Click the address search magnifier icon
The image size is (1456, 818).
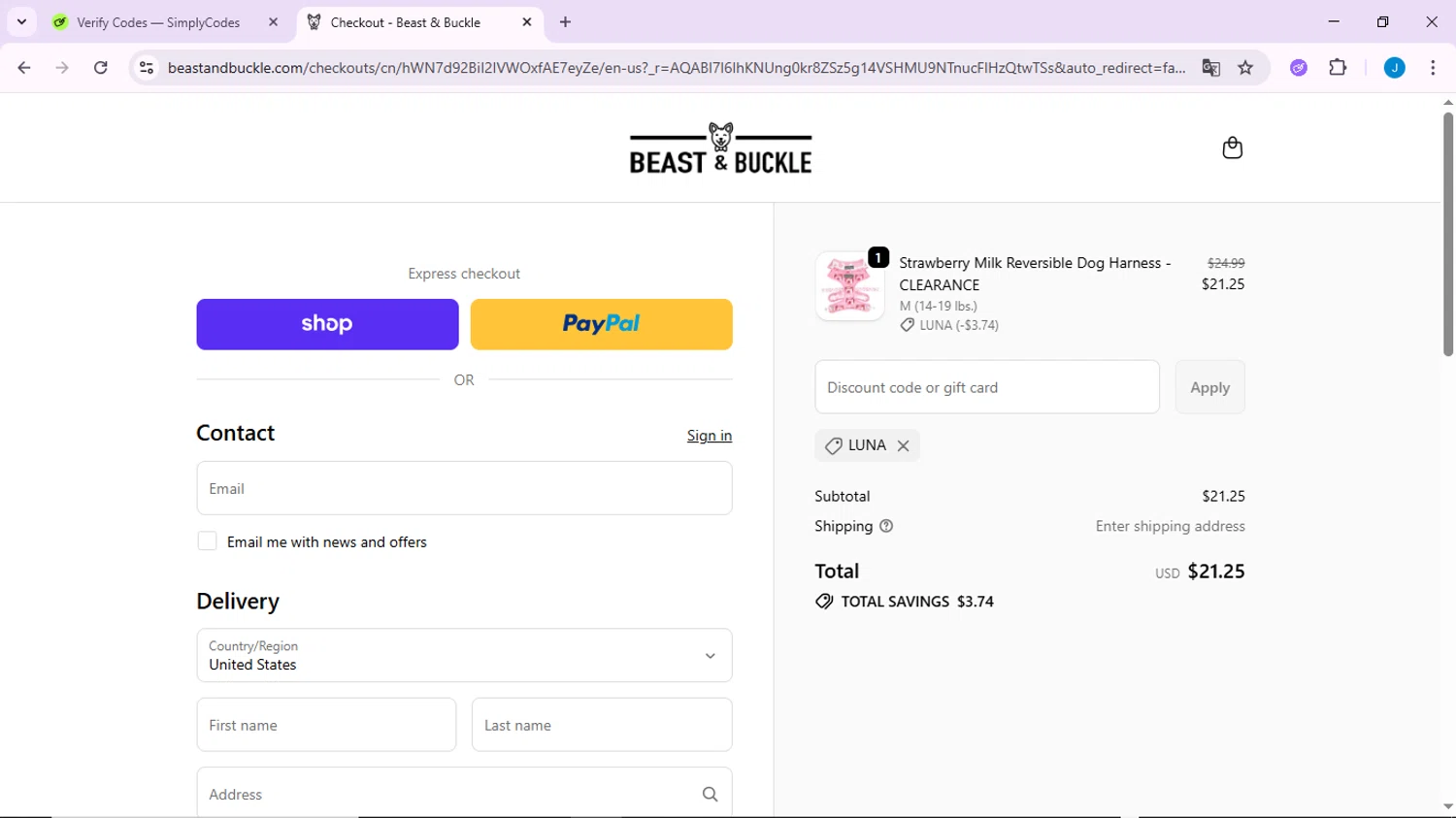click(x=710, y=794)
